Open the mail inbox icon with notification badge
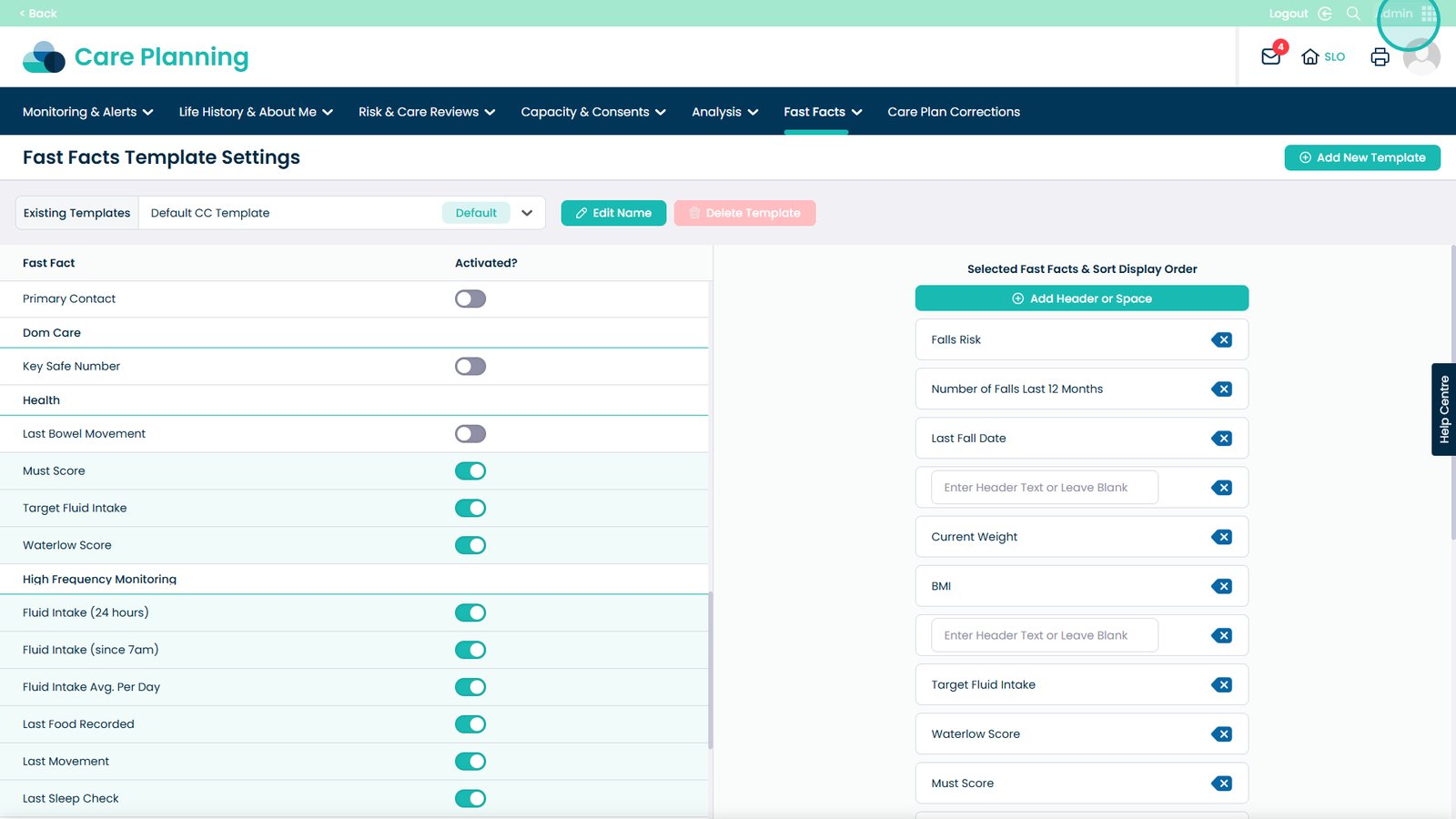The height and width of the screenshot is (819, 1456). click(x=1271, y=56)
